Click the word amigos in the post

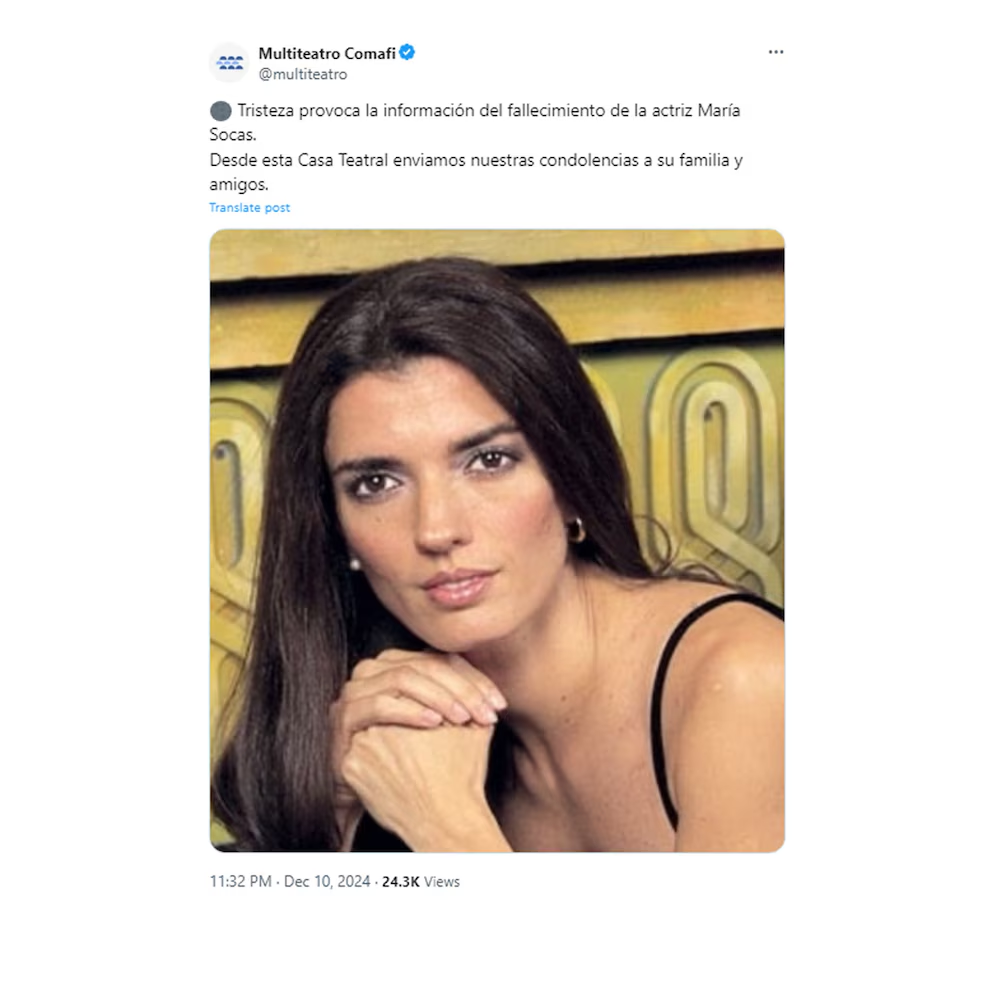(x=239, y=185)
